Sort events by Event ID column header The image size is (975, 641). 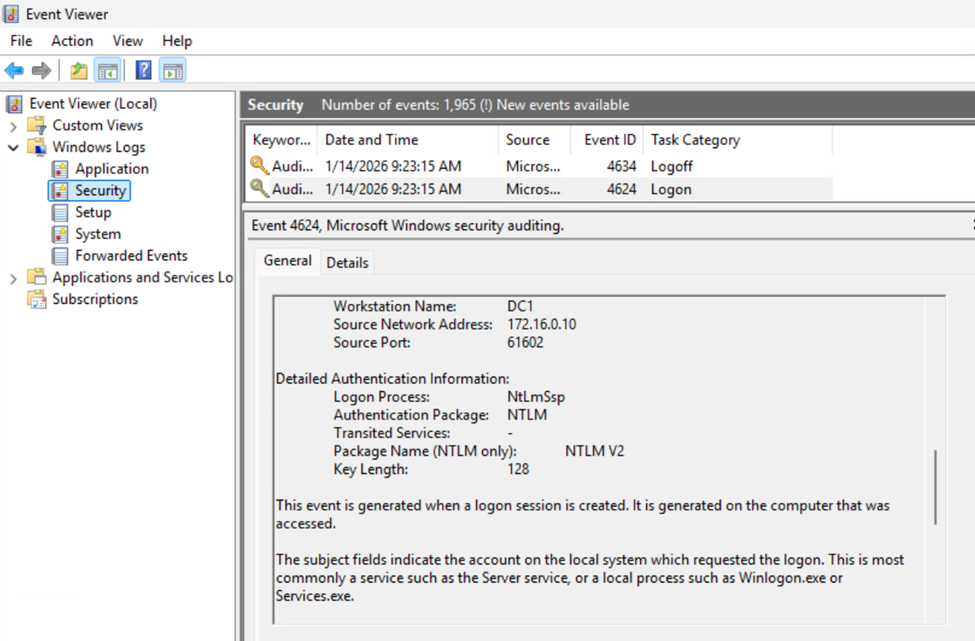[x=608, y=140]
